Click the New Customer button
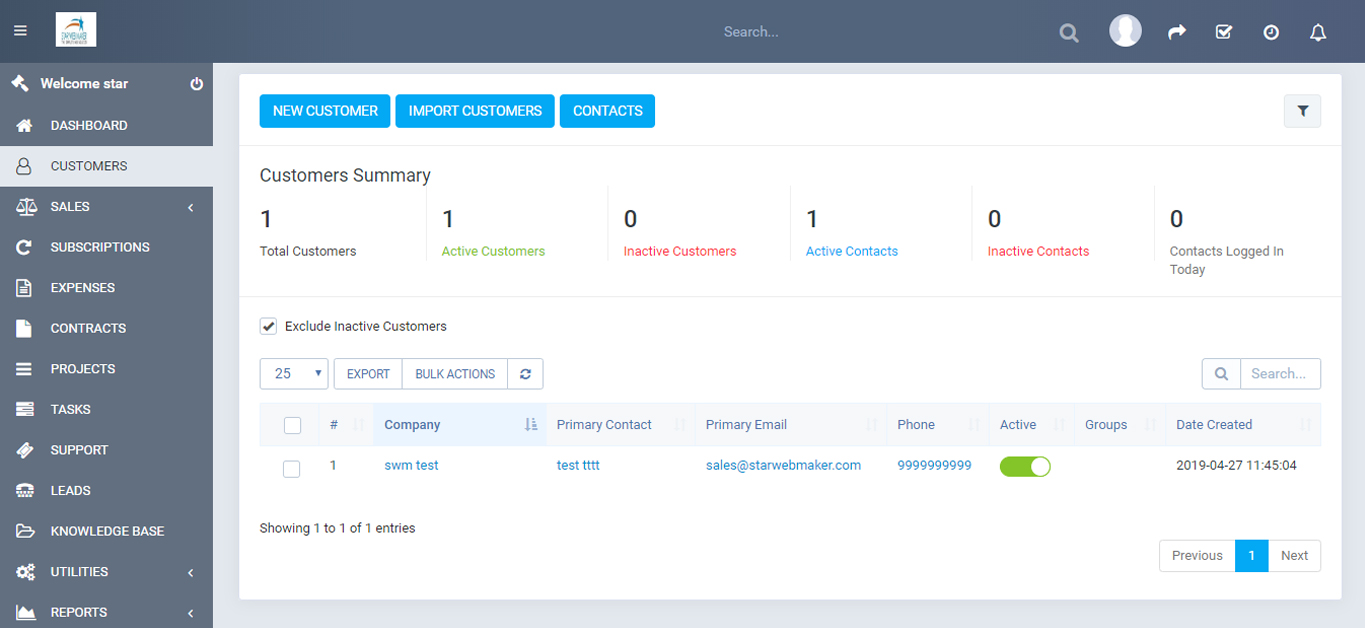The width and height of the screenshot is (1365, 628). (x=325, y=111)
